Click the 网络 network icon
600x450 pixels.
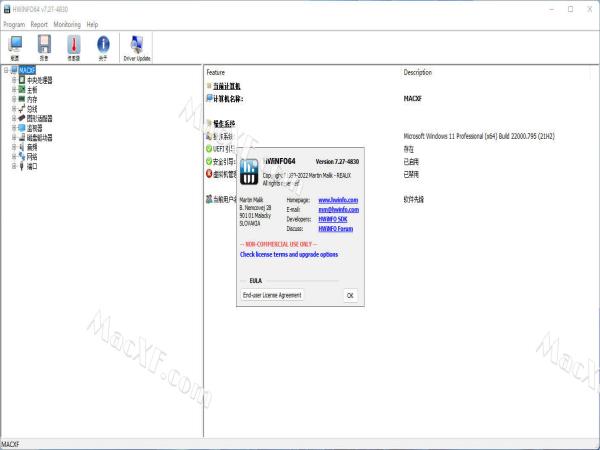click(x=22, y=157)
